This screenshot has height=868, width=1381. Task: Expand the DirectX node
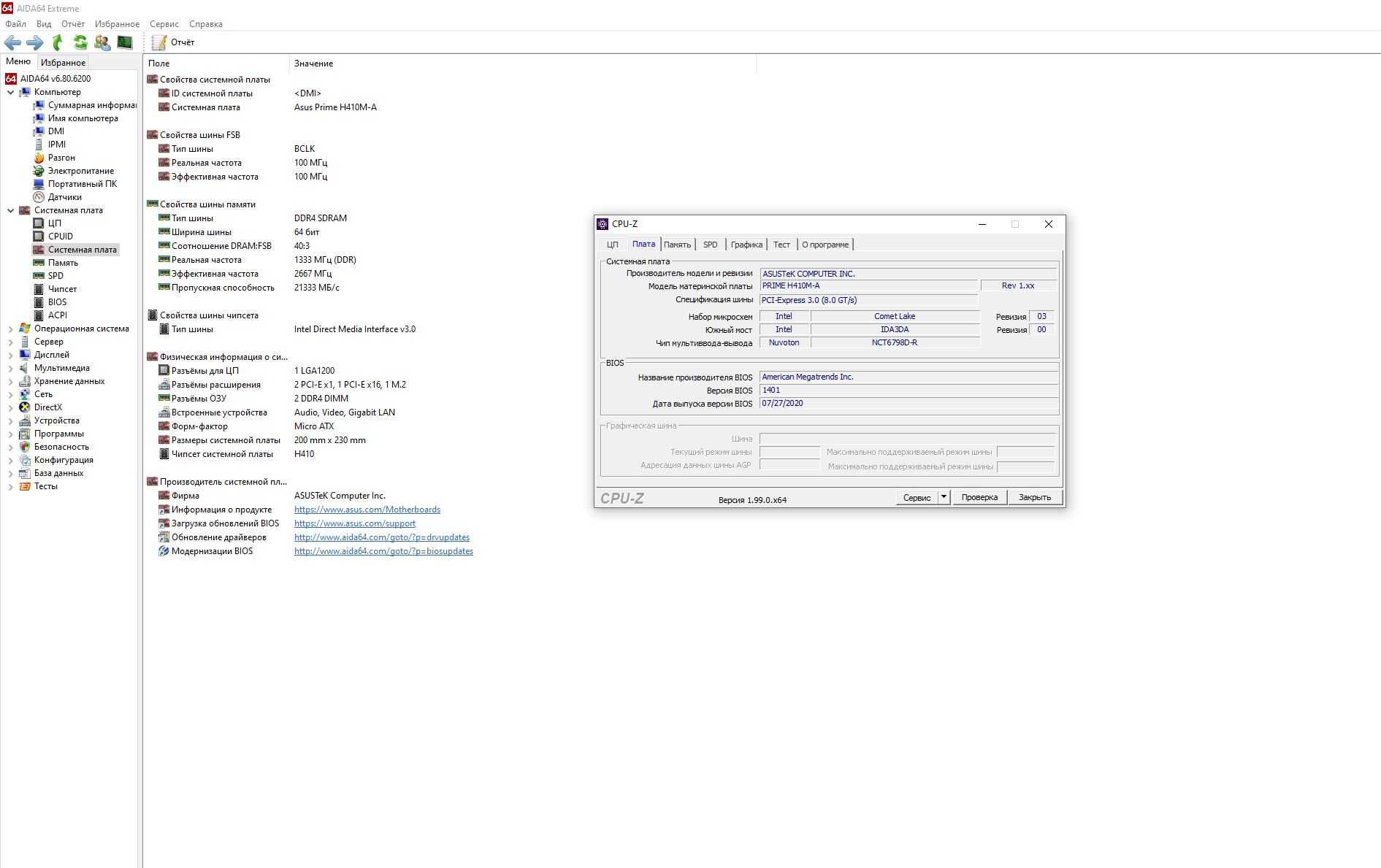pyautogui.click(x=10, y=407)
